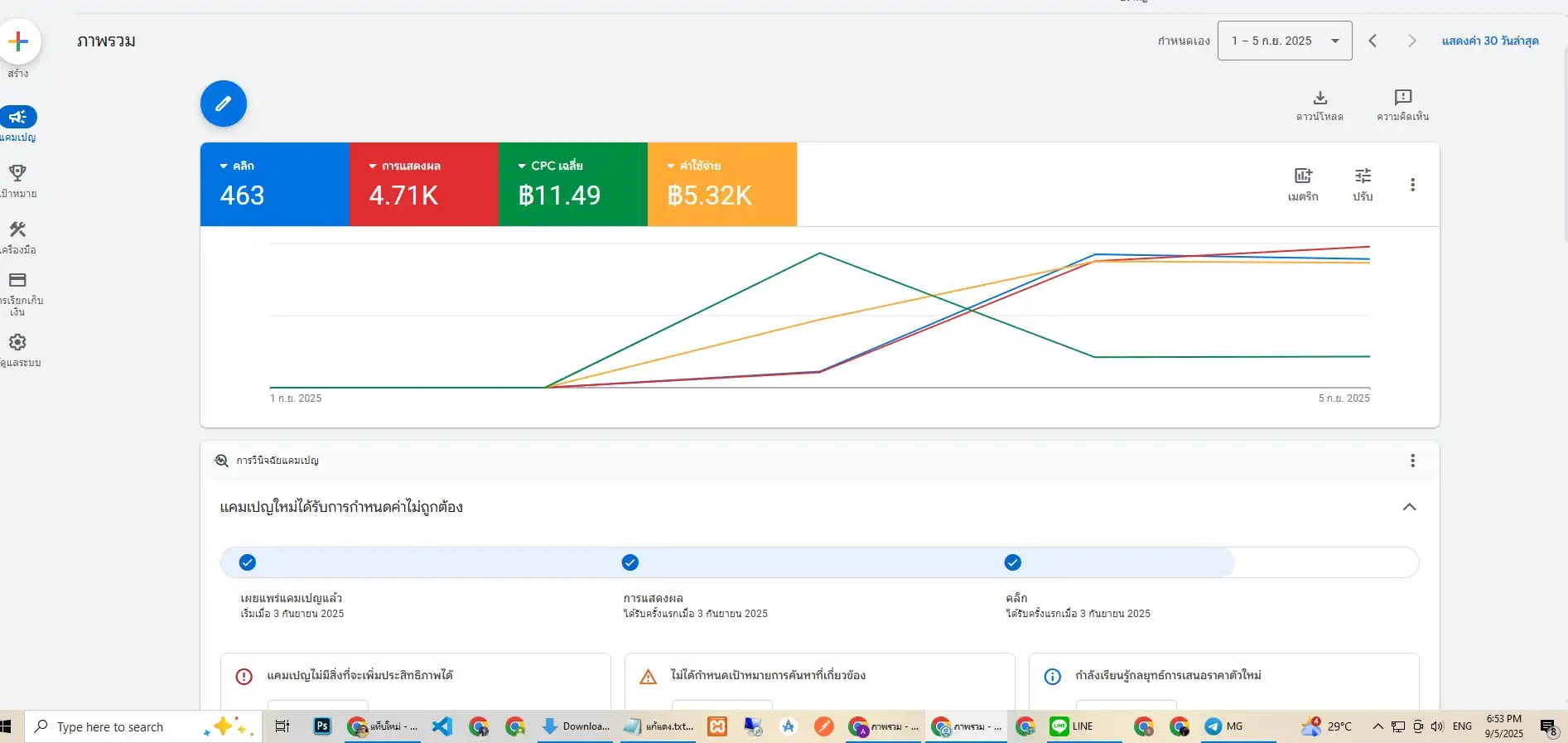Click the blue pencil edit button
1568x743 pixels.
coord(223,104)
